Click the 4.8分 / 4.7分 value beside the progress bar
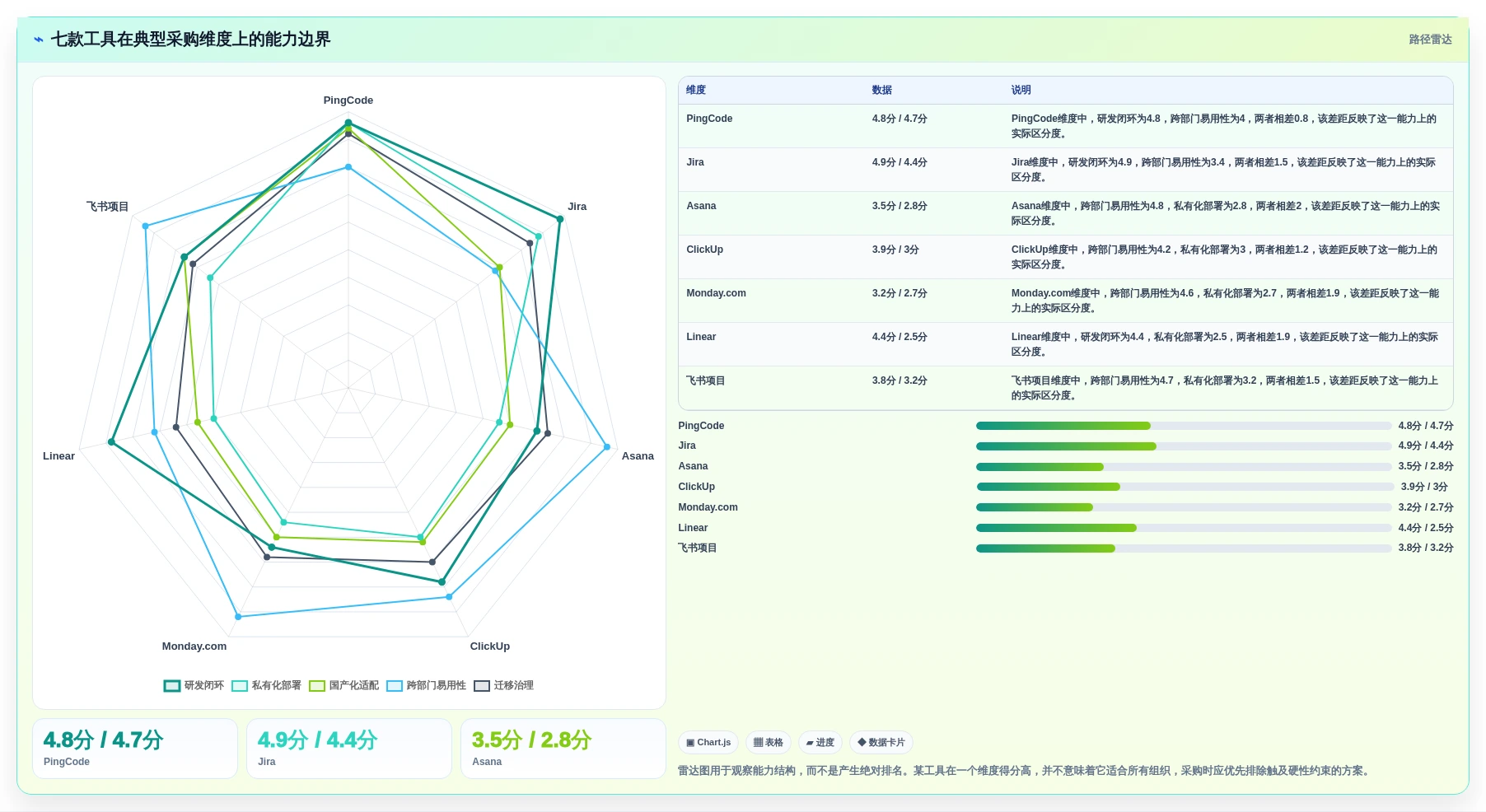This screenshot has width=1486, height=812. [1425, 426]
